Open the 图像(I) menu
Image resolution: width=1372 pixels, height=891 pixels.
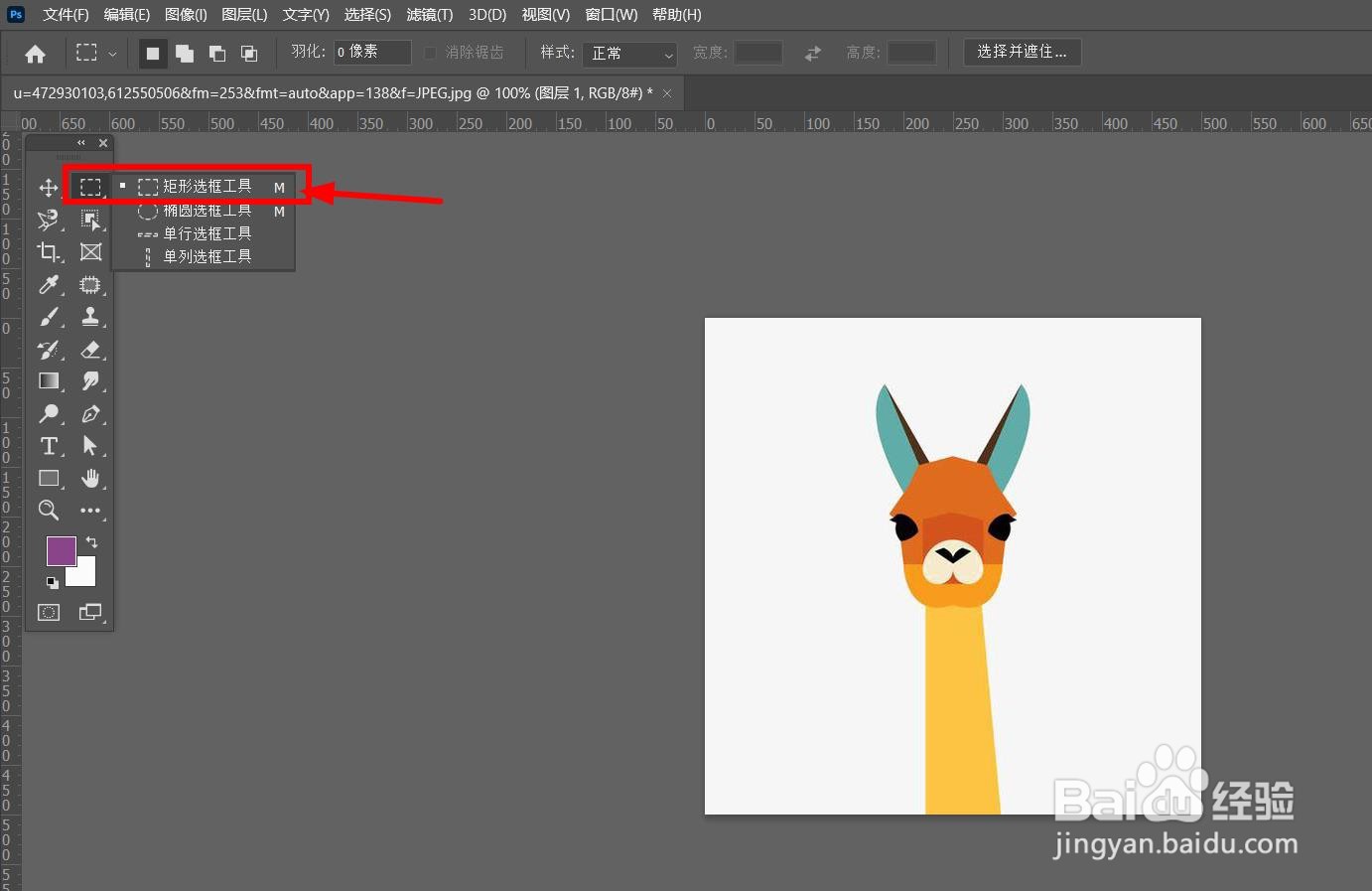tap(186, 15)
